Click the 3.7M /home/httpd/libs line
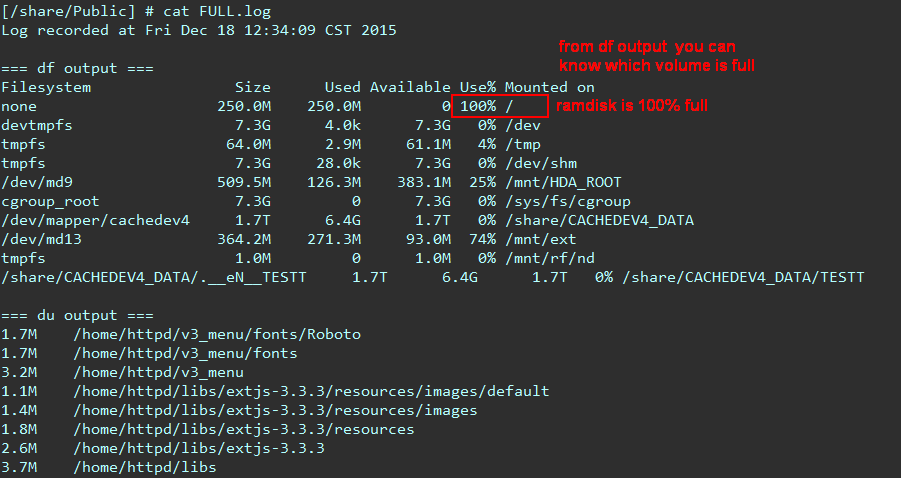This screenshot has width=901, height=478. click(109, 467)
